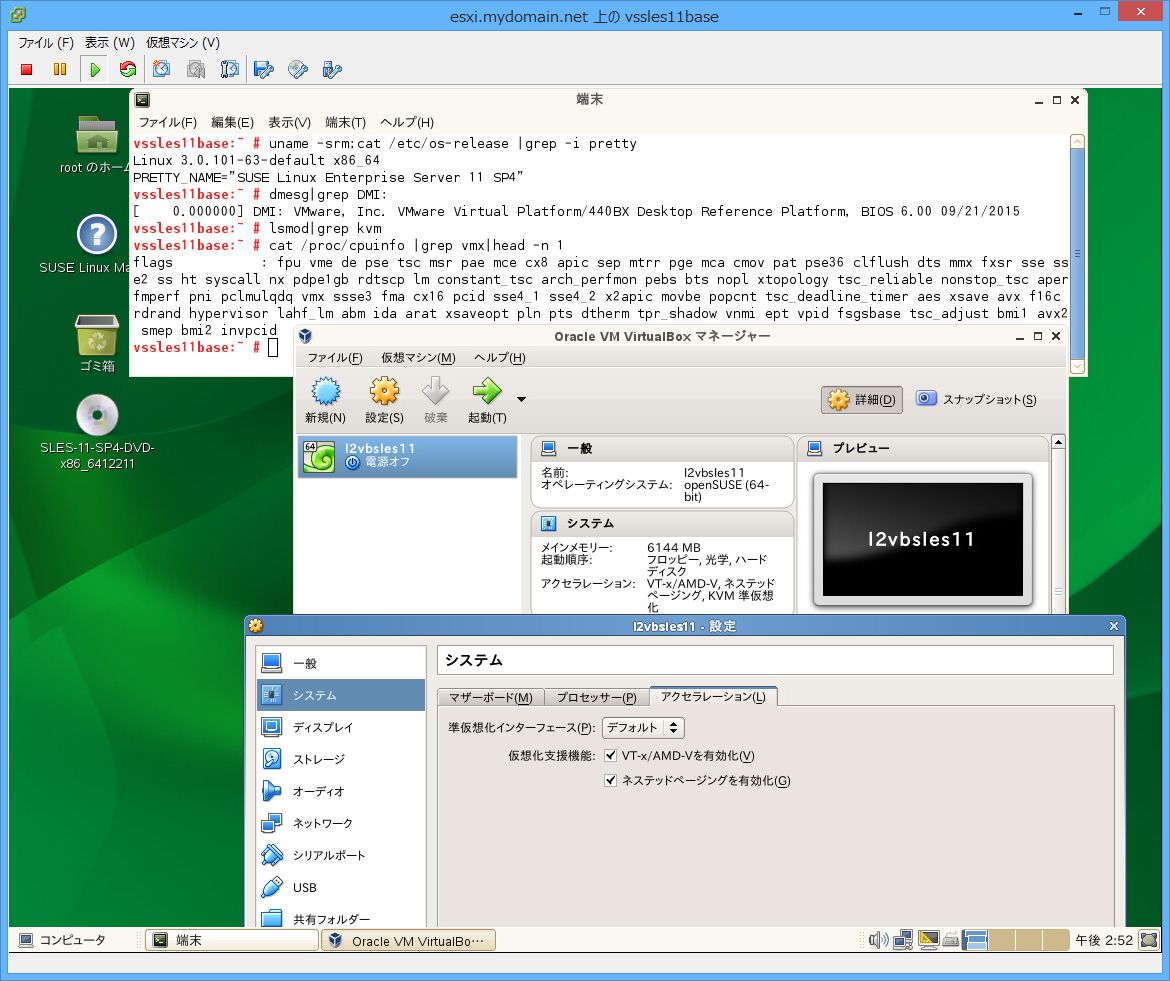
Task: Select the Display (ディスプレイ) settings category
Action: [341, 727]
